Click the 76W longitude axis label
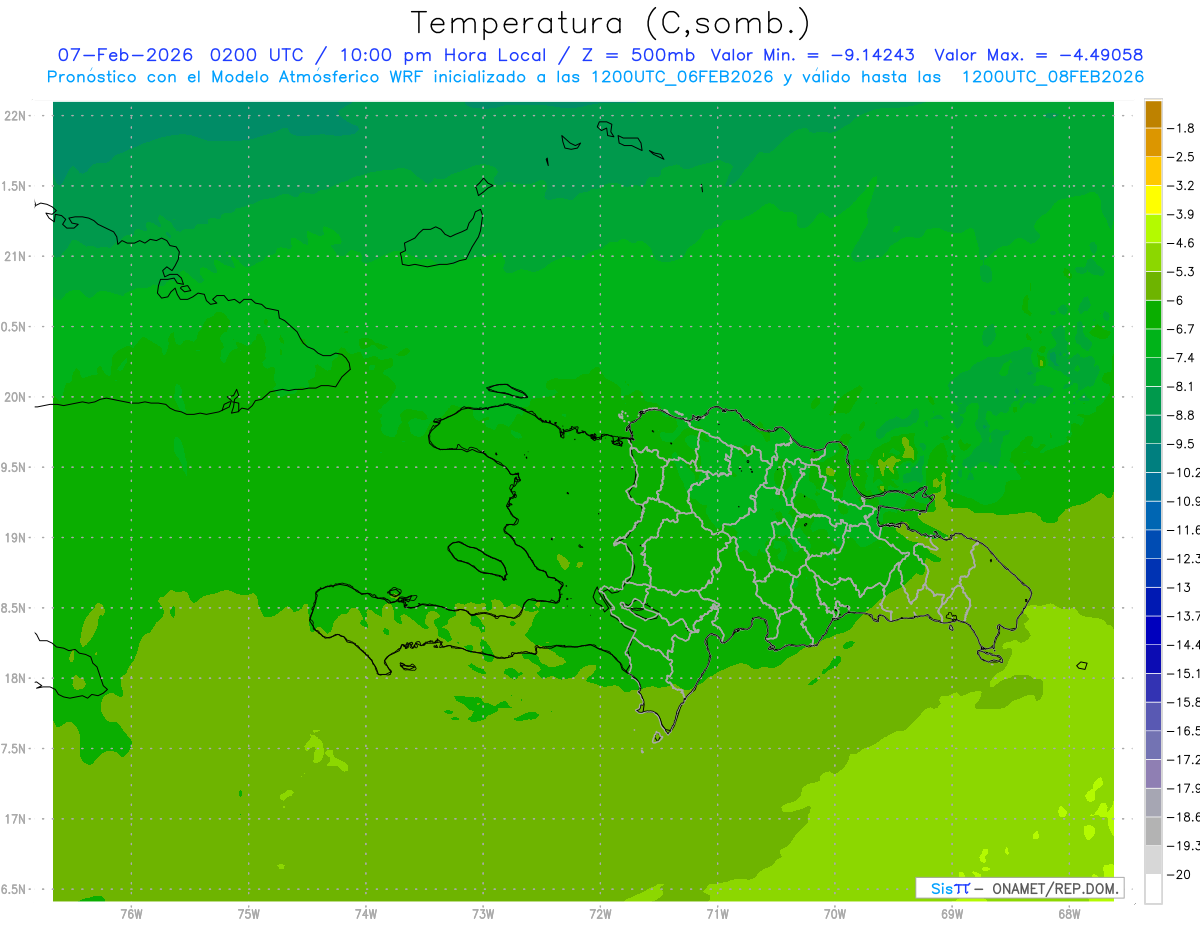This screenshot has height=927, width=1200. click(131, 914)
